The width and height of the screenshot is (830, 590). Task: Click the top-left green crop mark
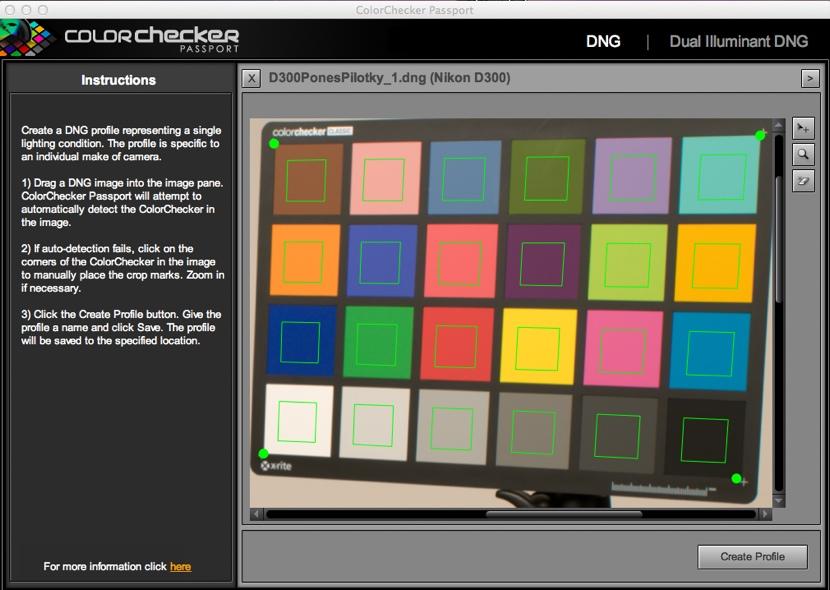[x=274, y=143]
